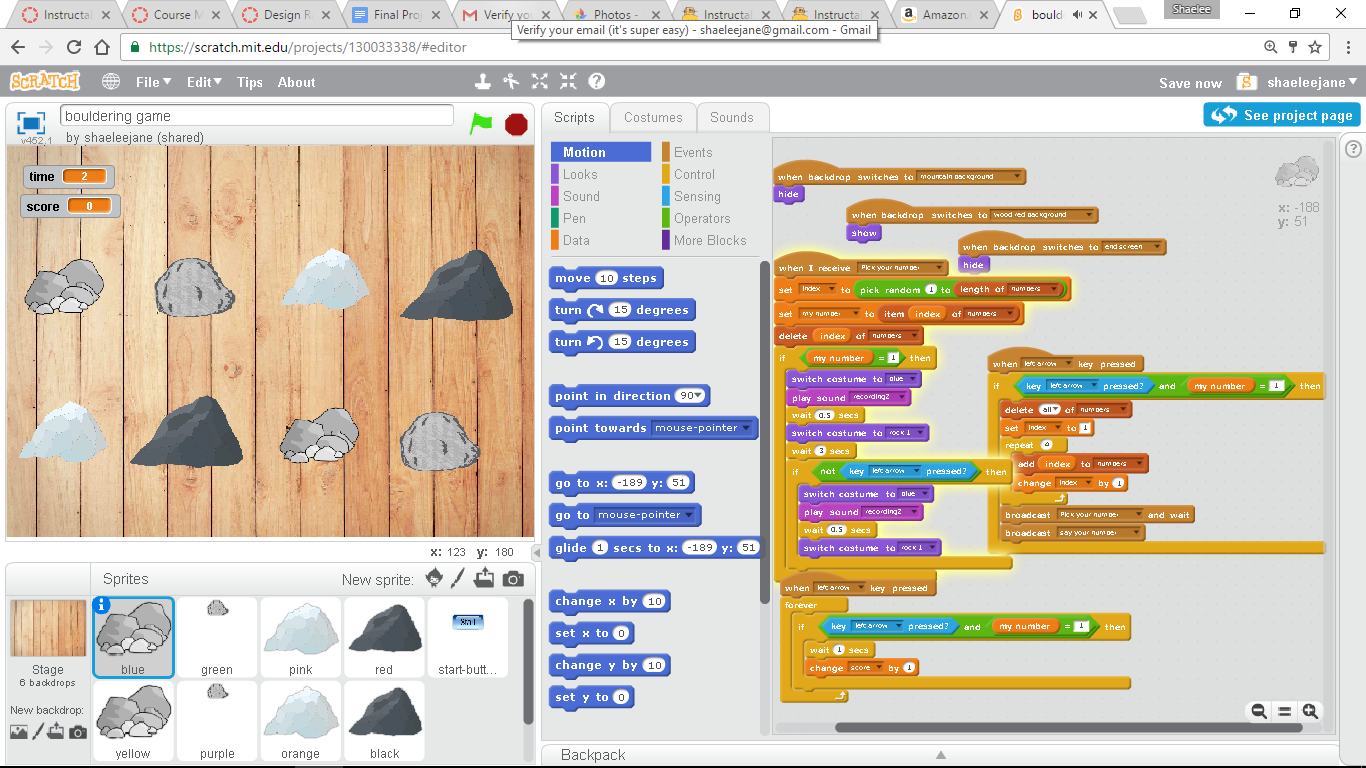Open the Edit menu
This screenshot has width=1366, height=768.
[205, 82]
